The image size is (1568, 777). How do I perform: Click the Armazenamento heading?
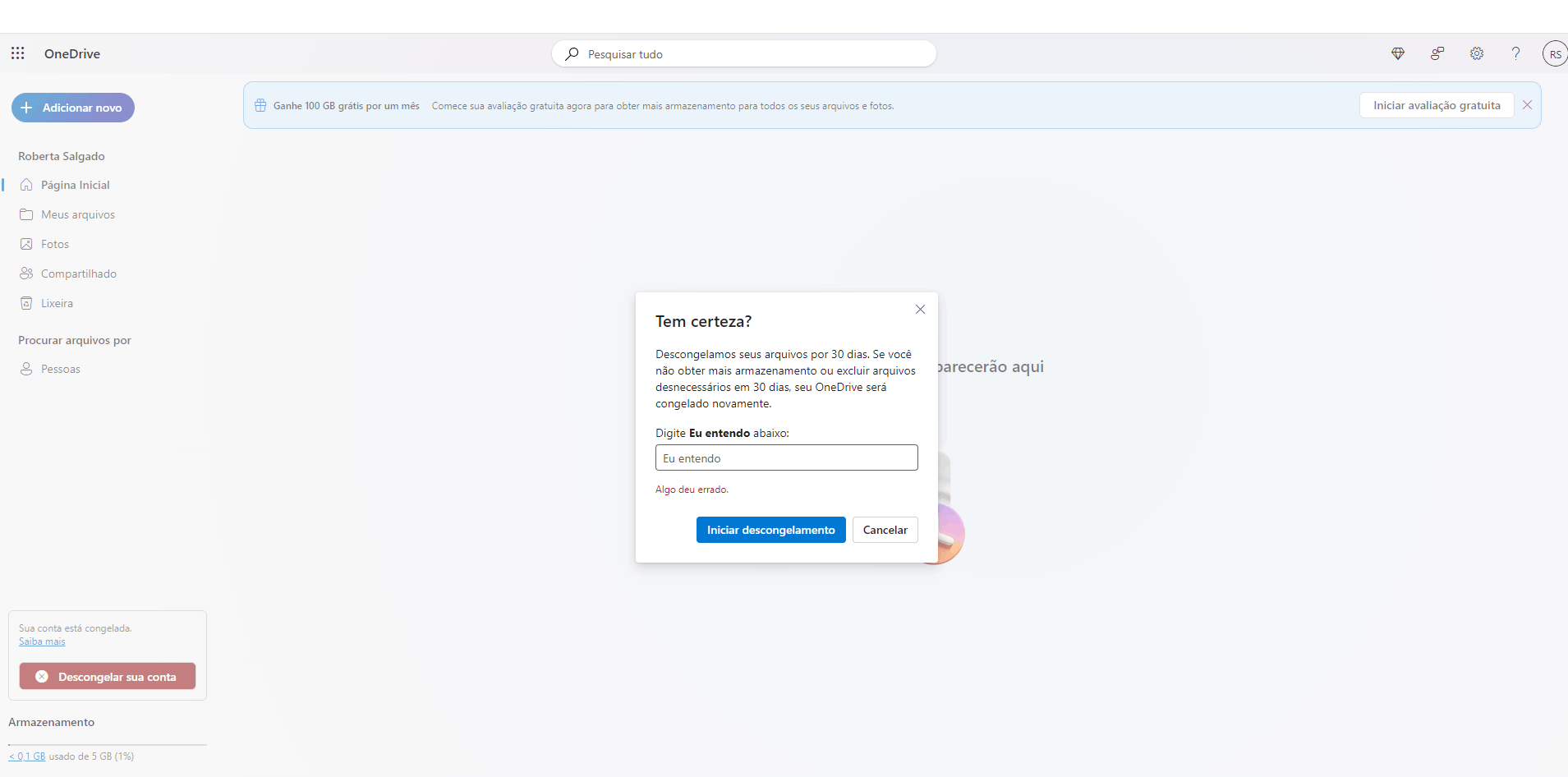(52, 722)
